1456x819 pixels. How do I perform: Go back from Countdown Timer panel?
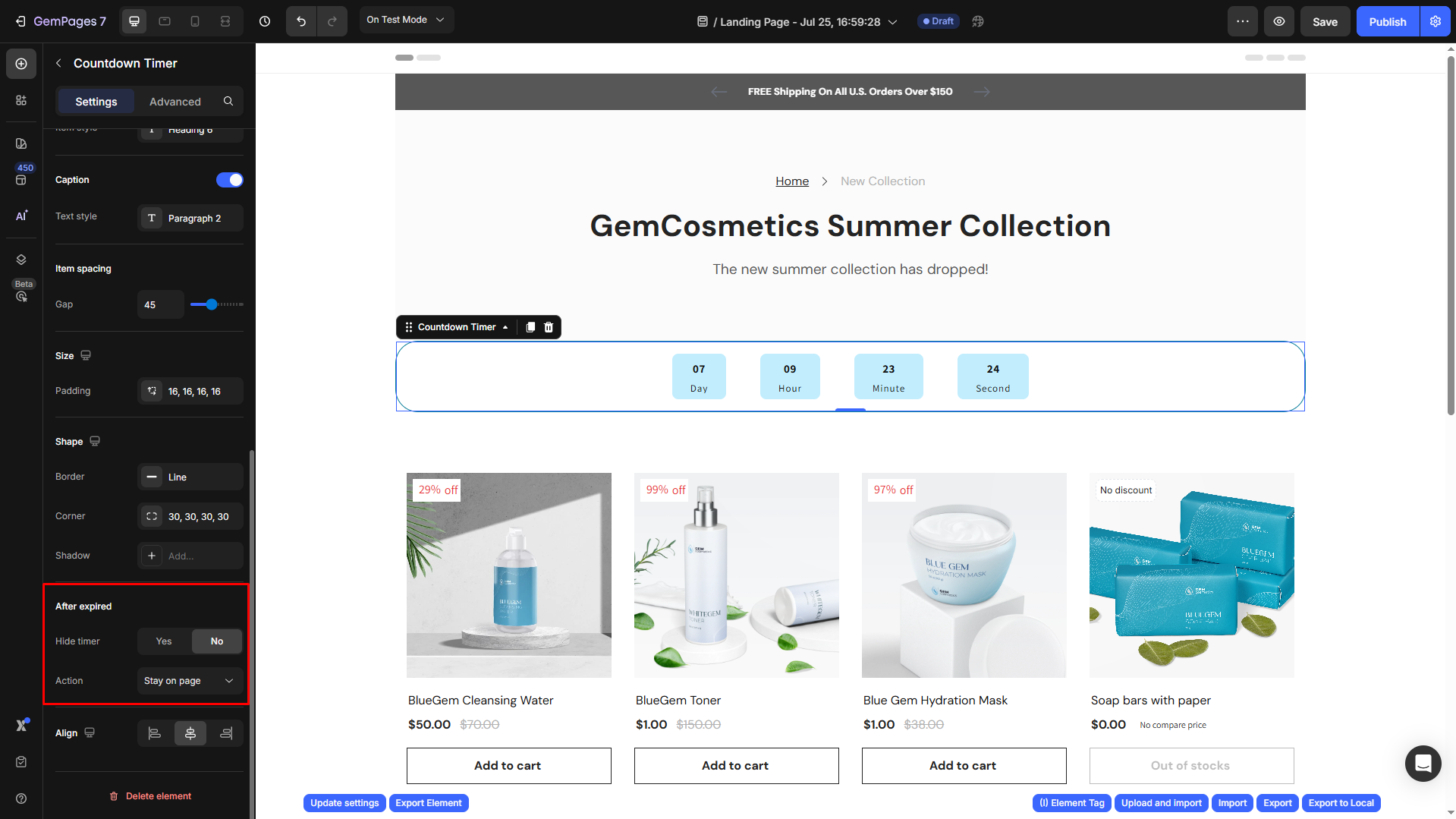[58, 63]
